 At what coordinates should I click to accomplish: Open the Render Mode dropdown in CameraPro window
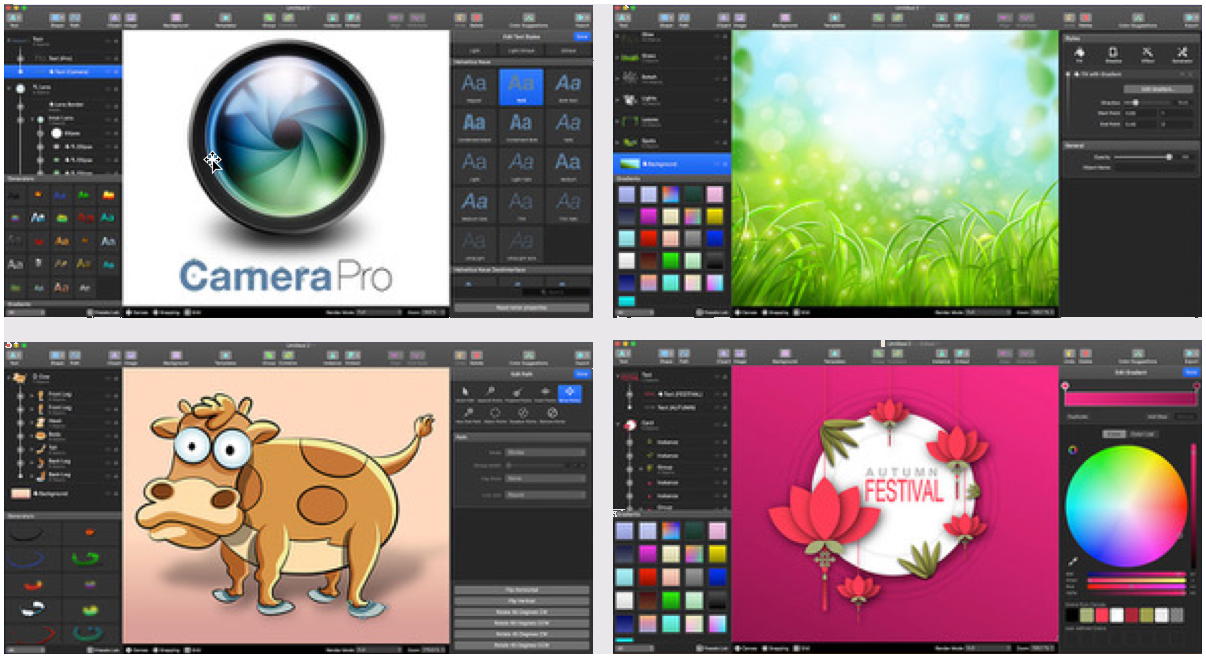pos(378,312)
